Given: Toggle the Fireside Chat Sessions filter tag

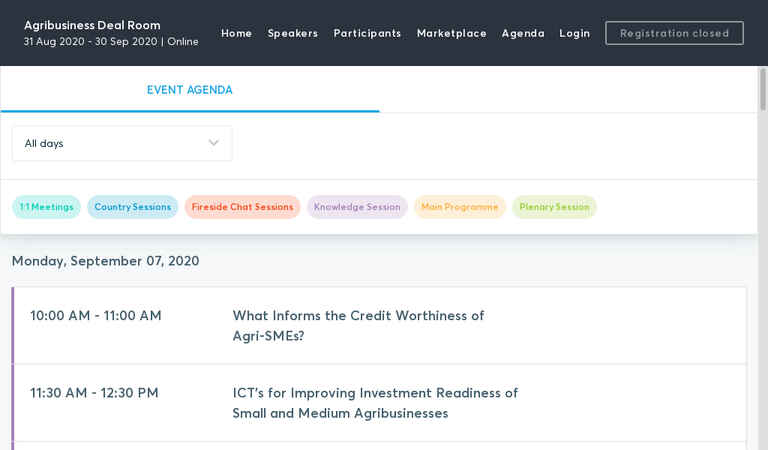Looking at the screenshot, I should (x=242, y=207).
